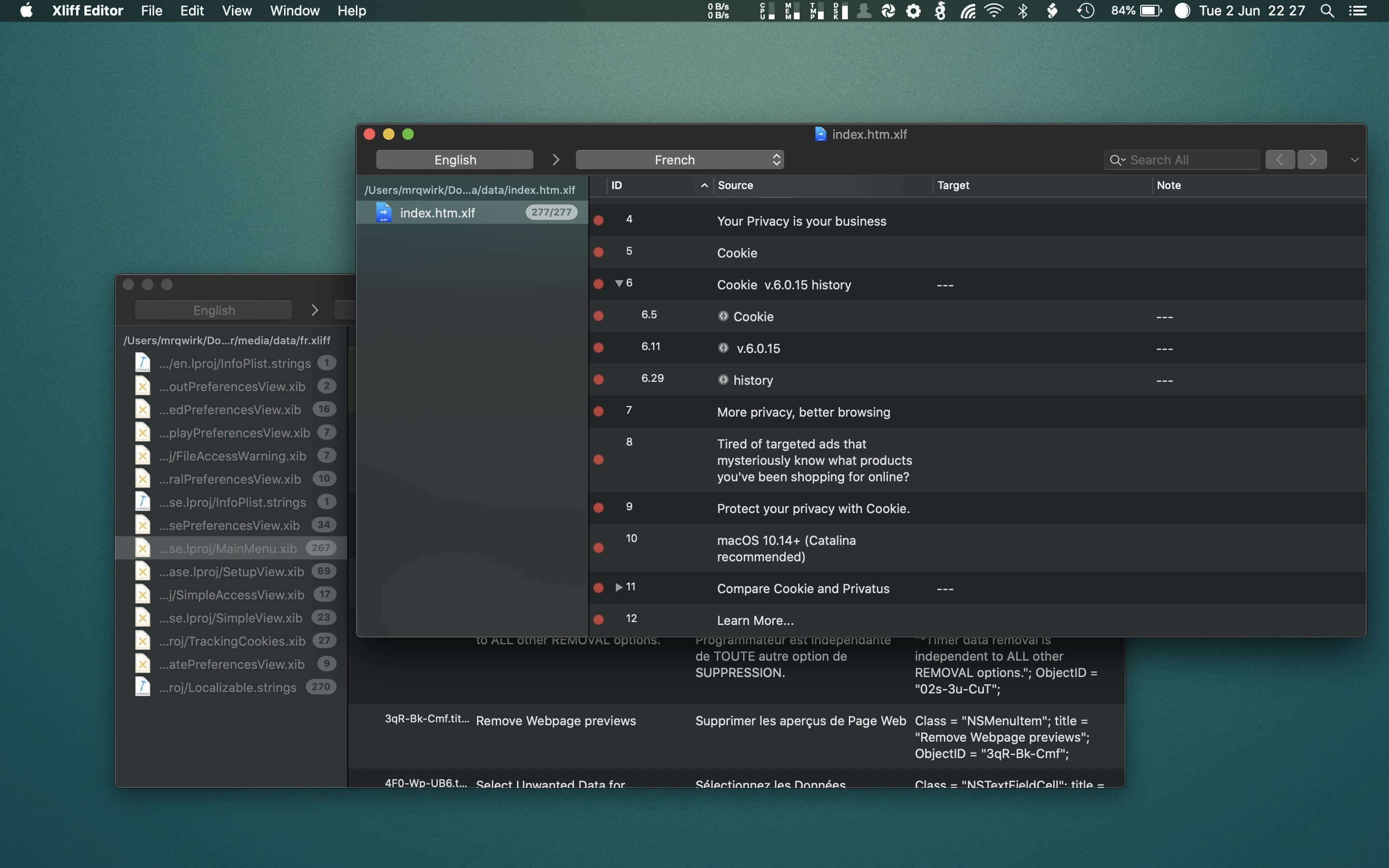
Task: Open Notification Center list icon
Action: pyautogui.click(x=1358, y=10)
